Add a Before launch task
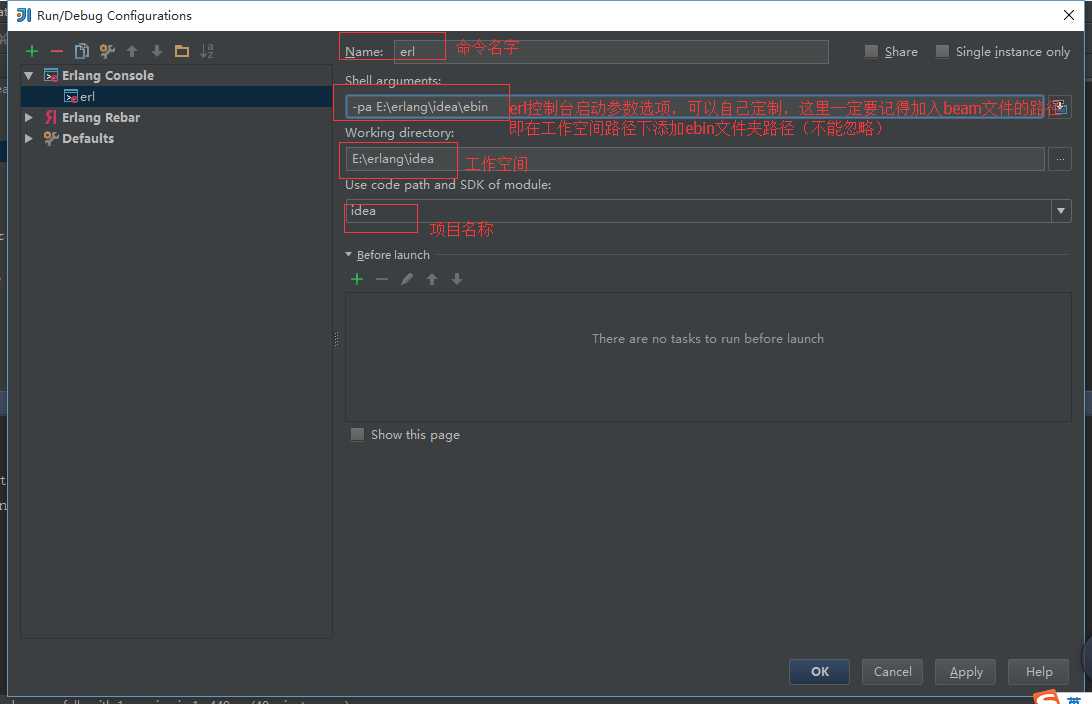Image resolution: width=1092 pixels, height=704 pixels. coord(357,279)
